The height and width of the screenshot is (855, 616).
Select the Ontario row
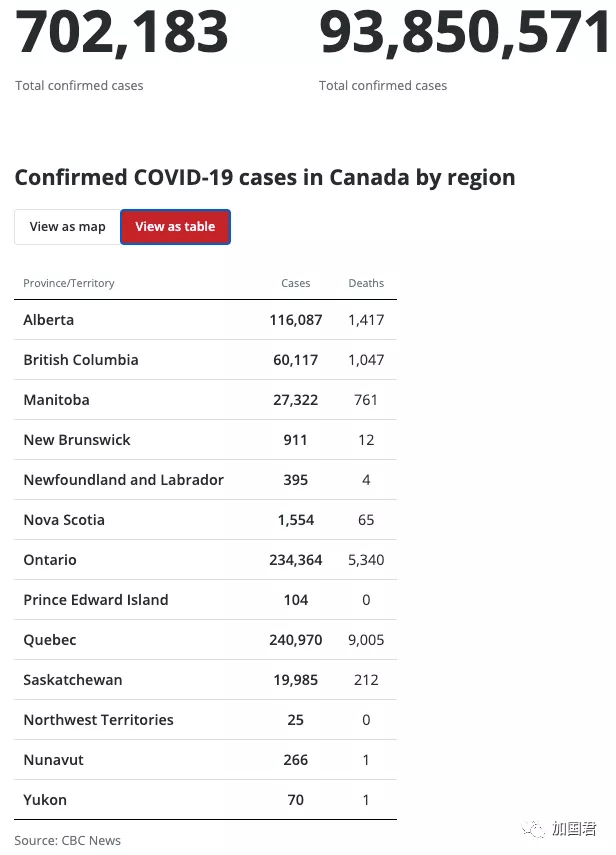tap(206, 559)
